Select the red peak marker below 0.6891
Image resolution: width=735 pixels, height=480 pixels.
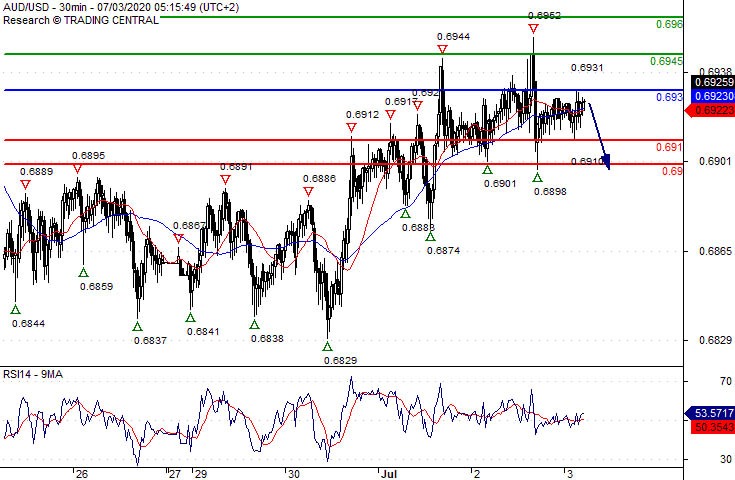225,180
